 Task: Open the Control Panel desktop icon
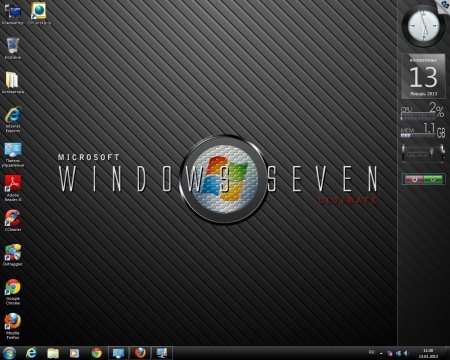coord(13,154)
